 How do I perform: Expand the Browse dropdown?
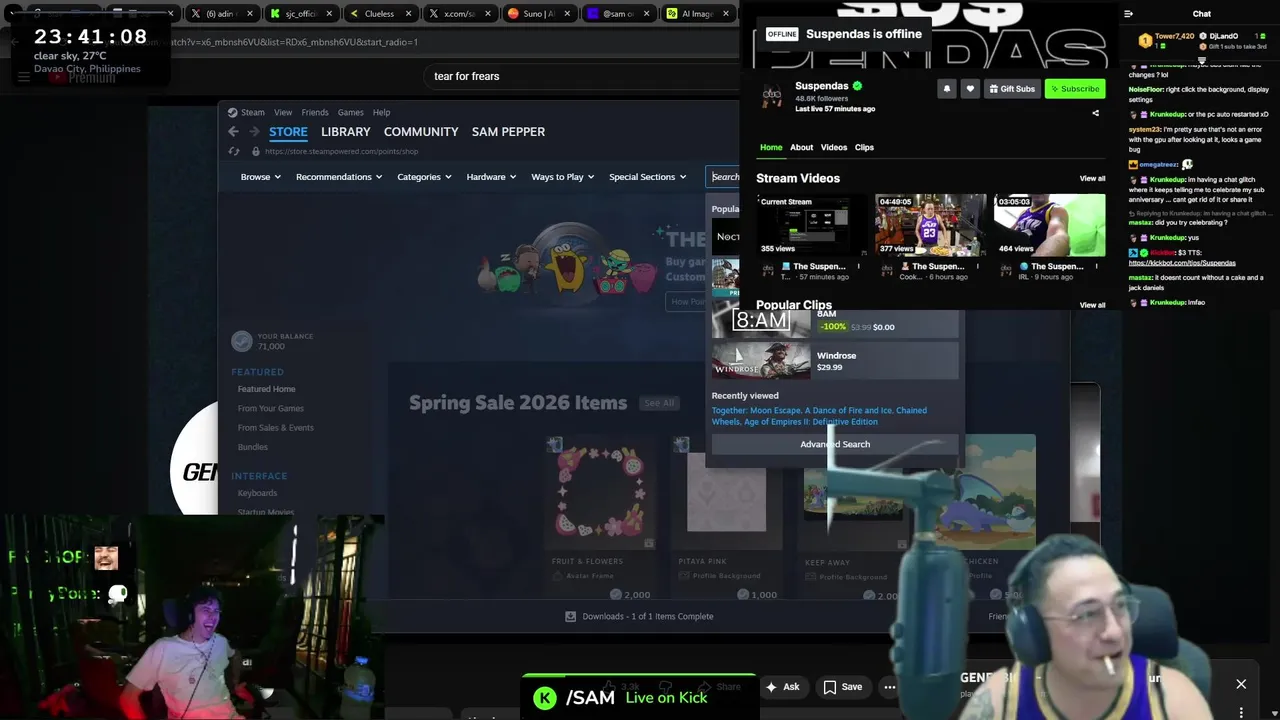click(261, 177)
